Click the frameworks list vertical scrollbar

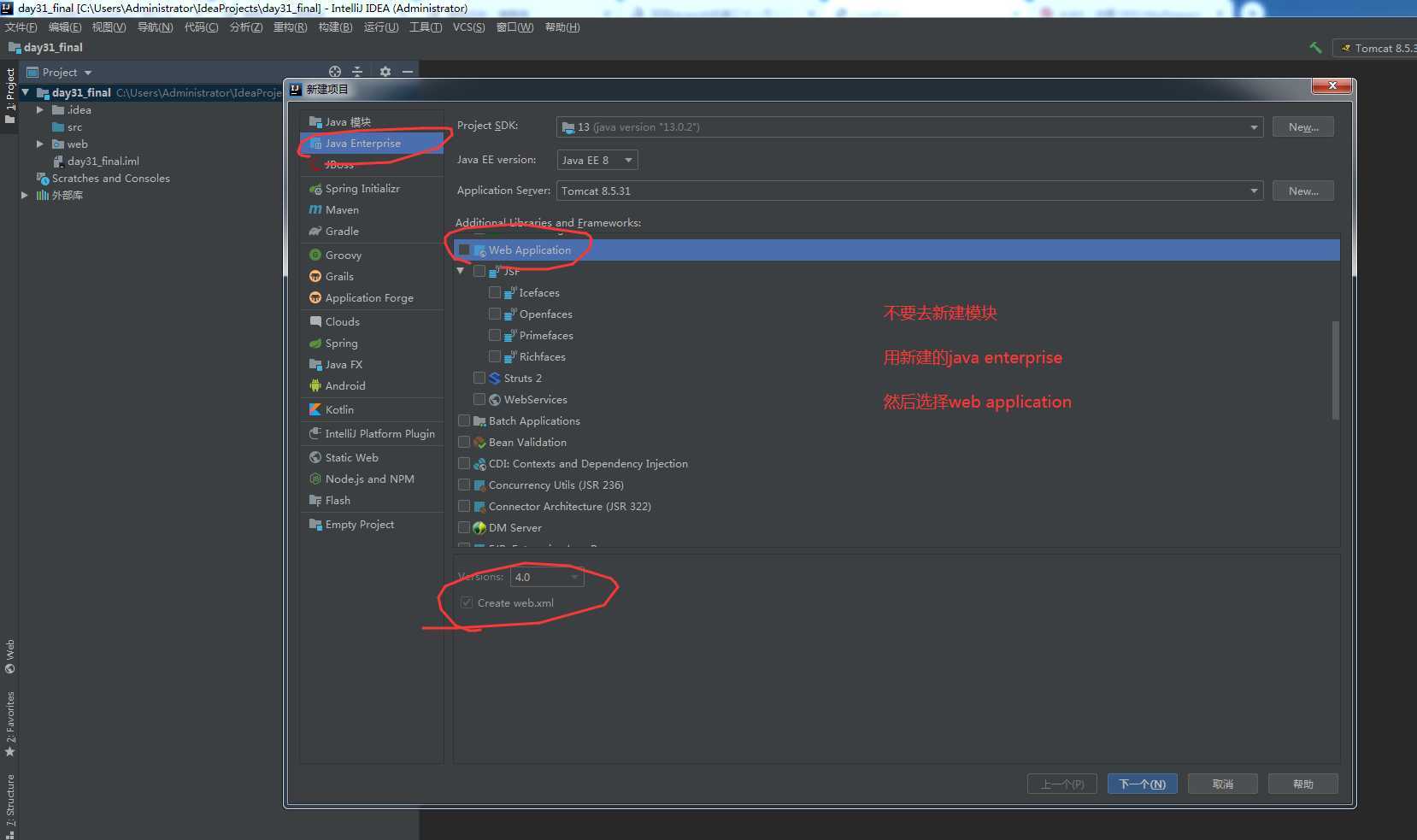click(1336, 370)
